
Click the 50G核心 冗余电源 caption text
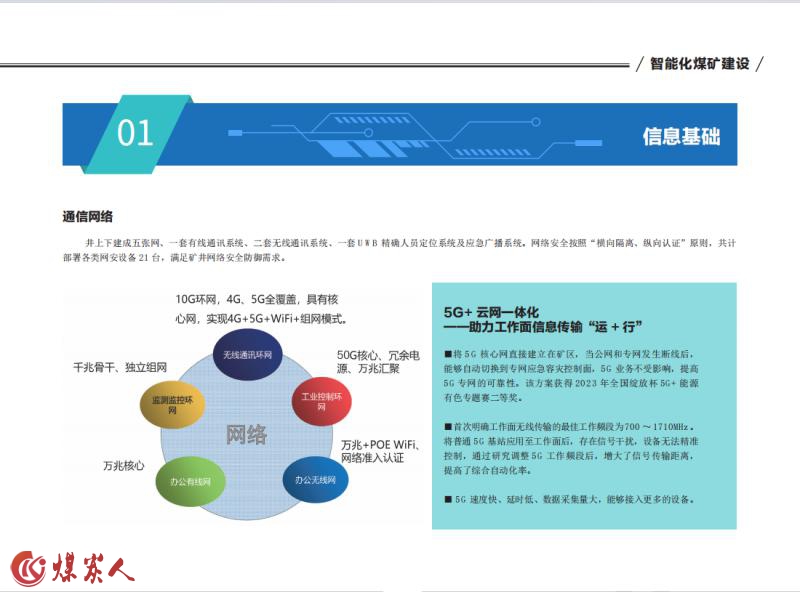point(378,361)
